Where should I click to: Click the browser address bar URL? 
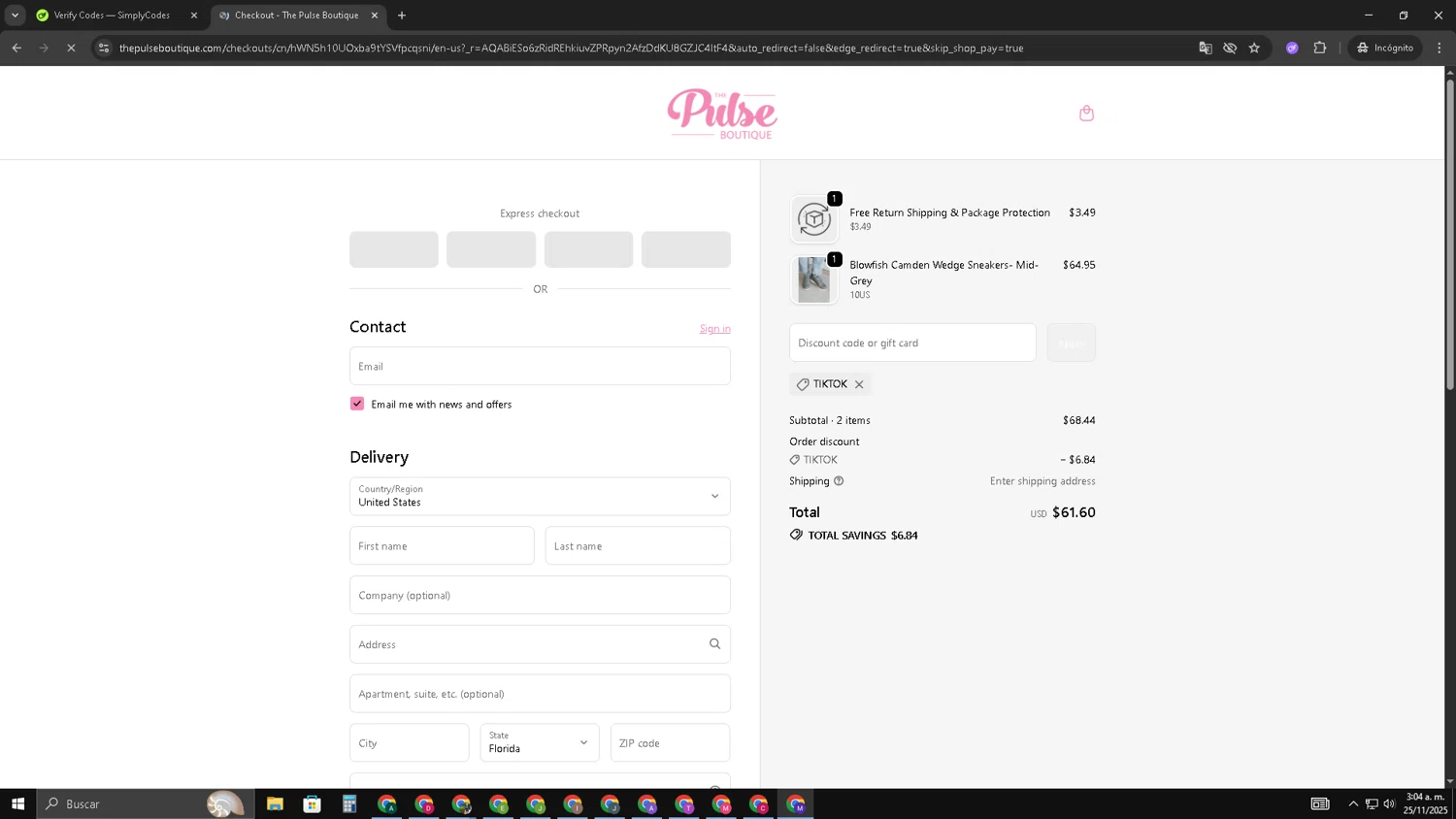pyautogui.click(x=571, y=48)
